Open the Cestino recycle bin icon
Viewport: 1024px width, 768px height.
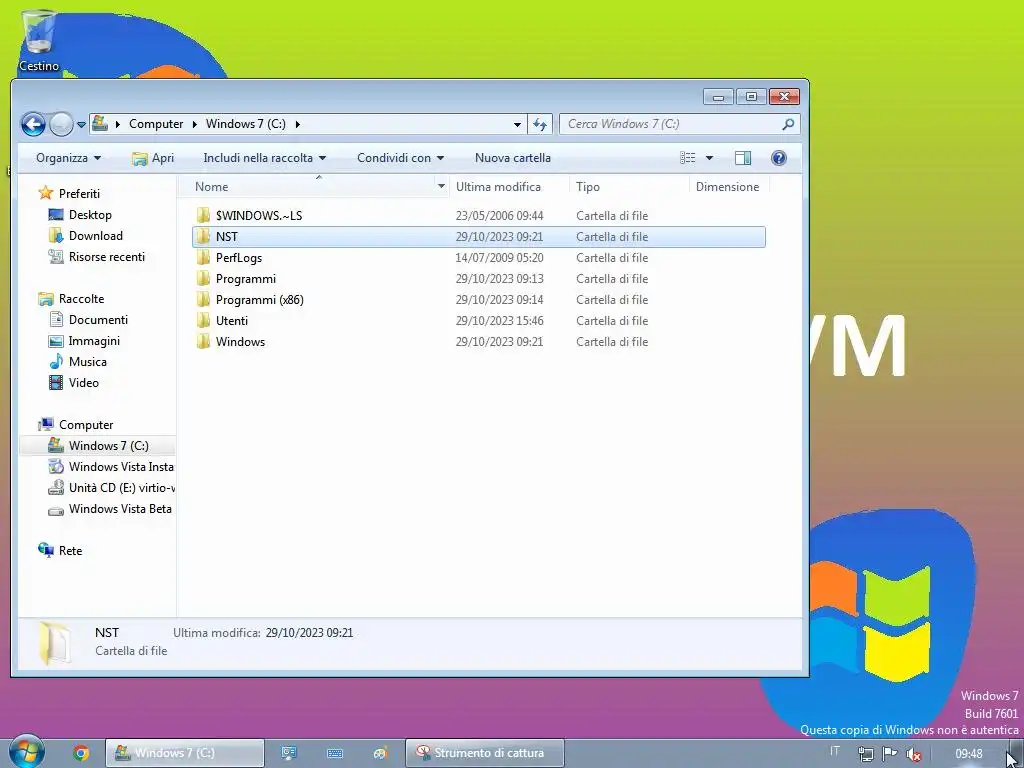pyautogui.click(x=39, y=40)
